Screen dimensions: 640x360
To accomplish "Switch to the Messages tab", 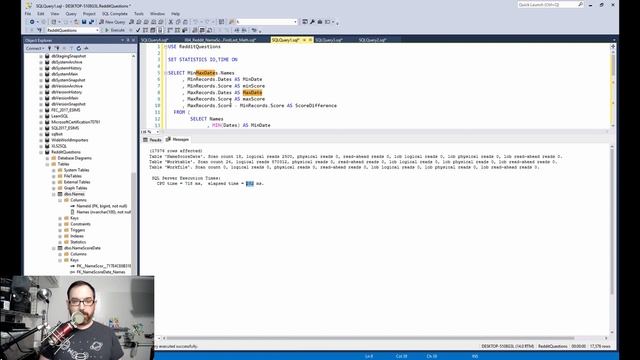I will tap(178, 140).
